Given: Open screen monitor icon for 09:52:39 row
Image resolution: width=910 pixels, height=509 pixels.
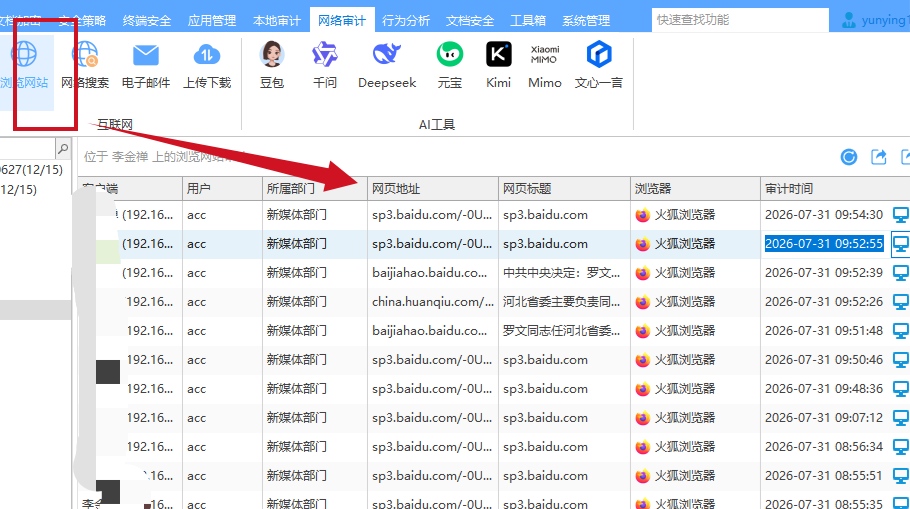Looking at the screenshot, I should (x=901, y=273).
